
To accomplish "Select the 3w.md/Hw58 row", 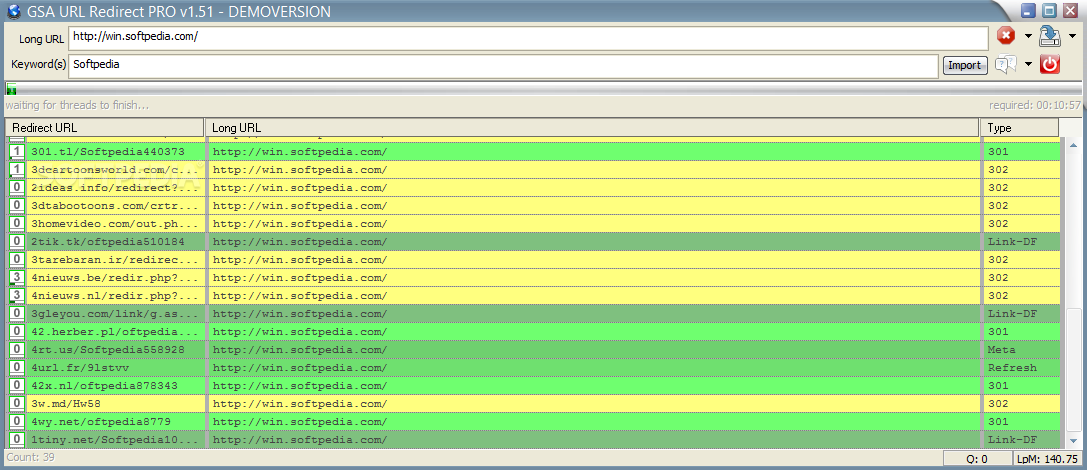I will (534, 404).
